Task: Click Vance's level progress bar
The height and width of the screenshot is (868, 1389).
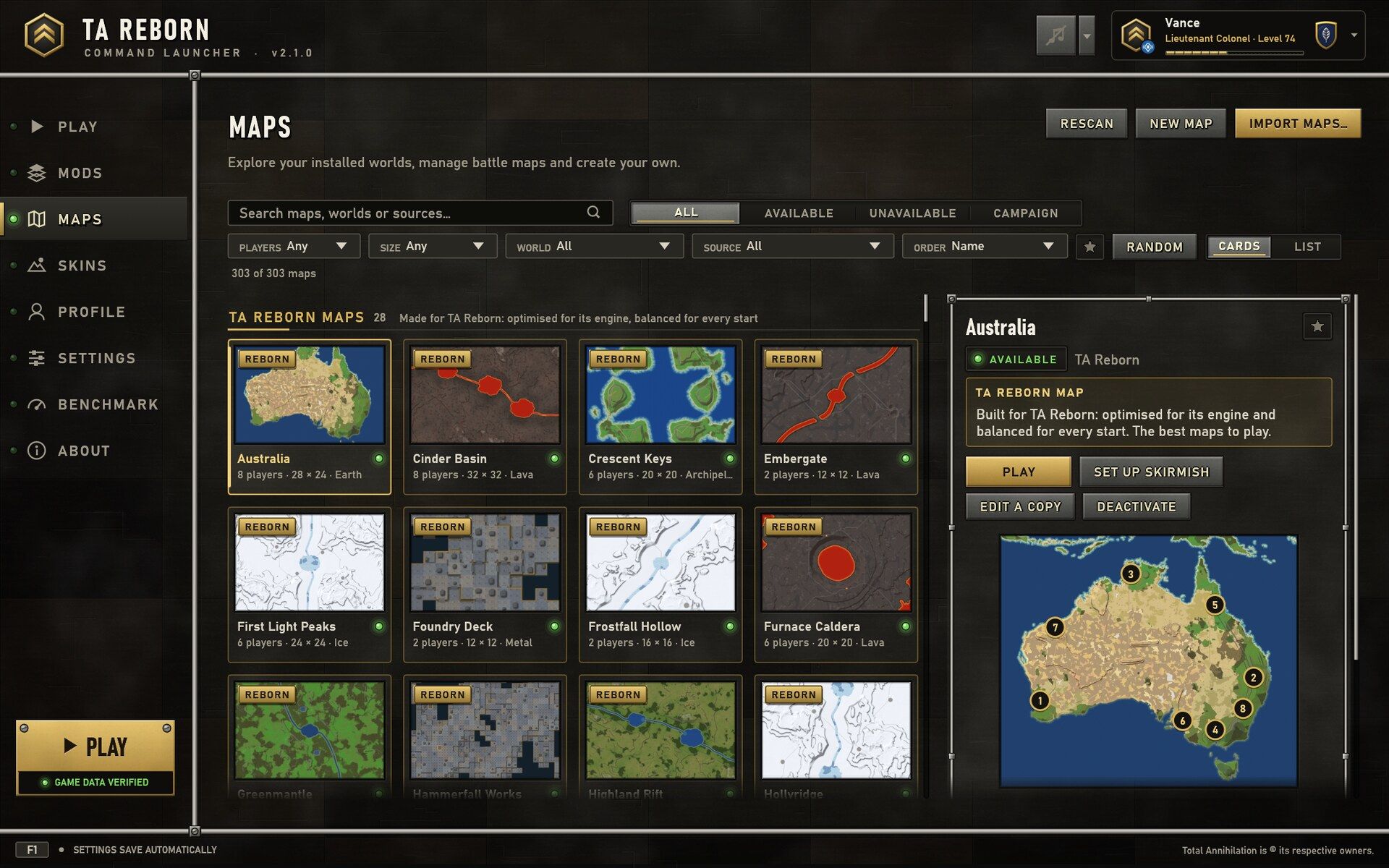Action: (1234, 53)
